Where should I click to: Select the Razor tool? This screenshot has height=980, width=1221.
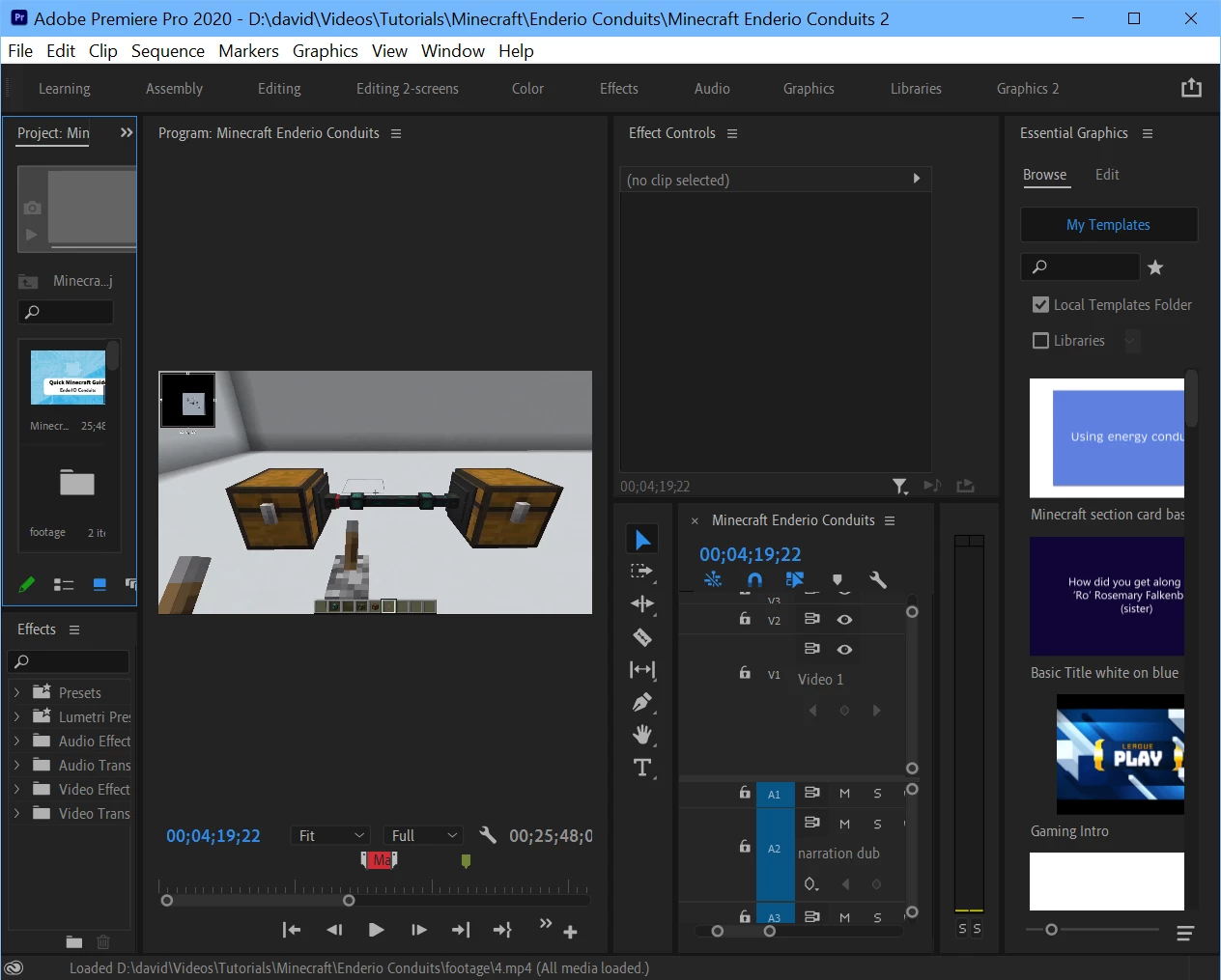(642, 637)
